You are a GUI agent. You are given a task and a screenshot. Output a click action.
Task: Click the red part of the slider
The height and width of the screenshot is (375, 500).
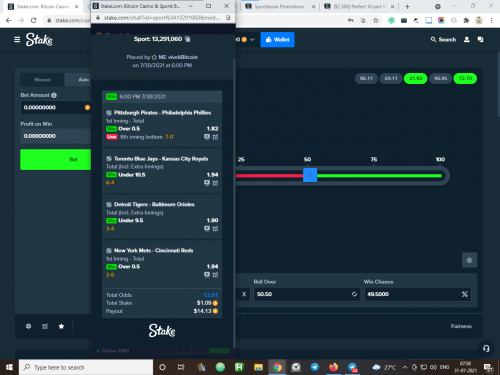pos(269,175)
